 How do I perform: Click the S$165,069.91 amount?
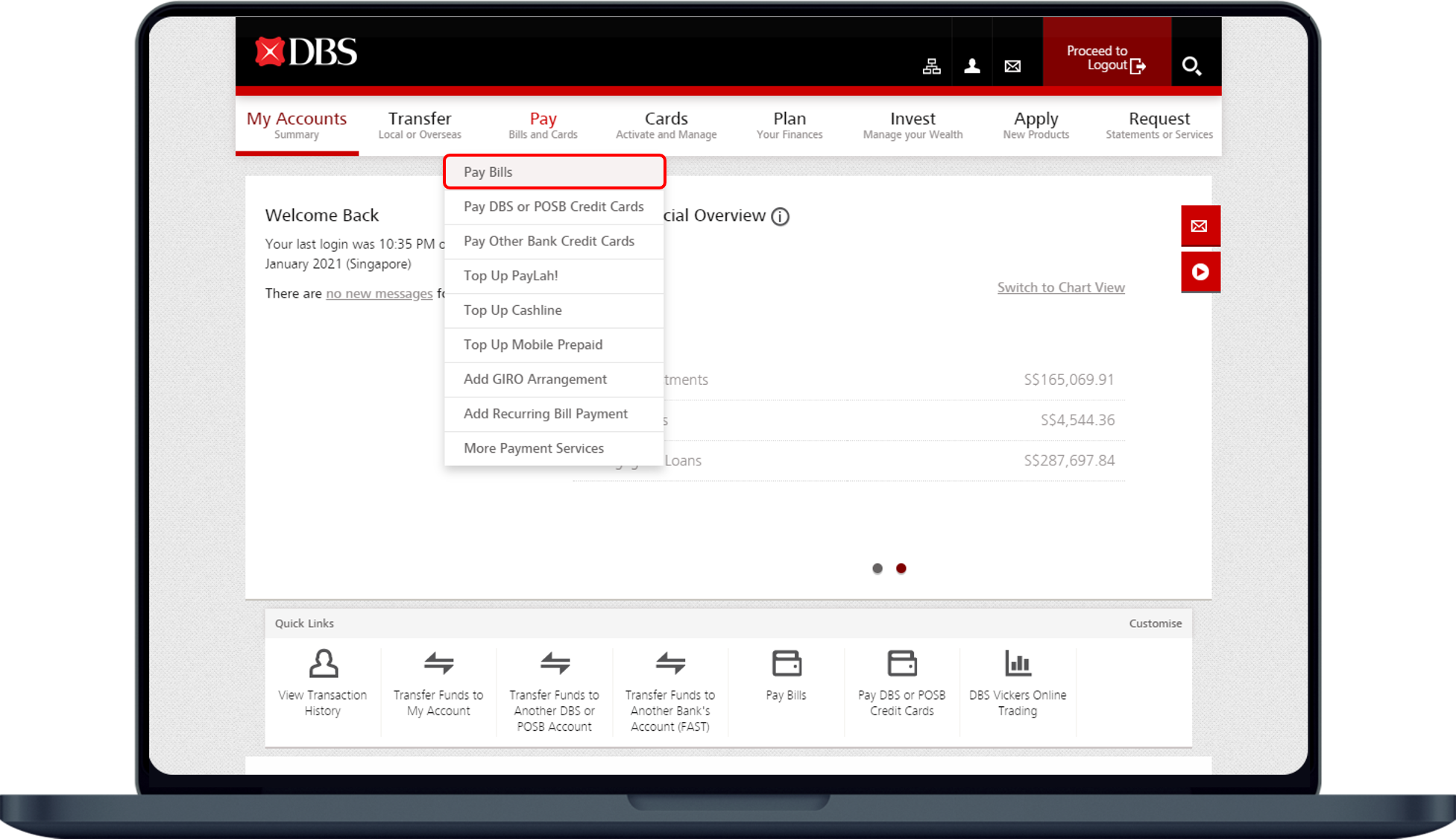click(x=1069, y=380)
